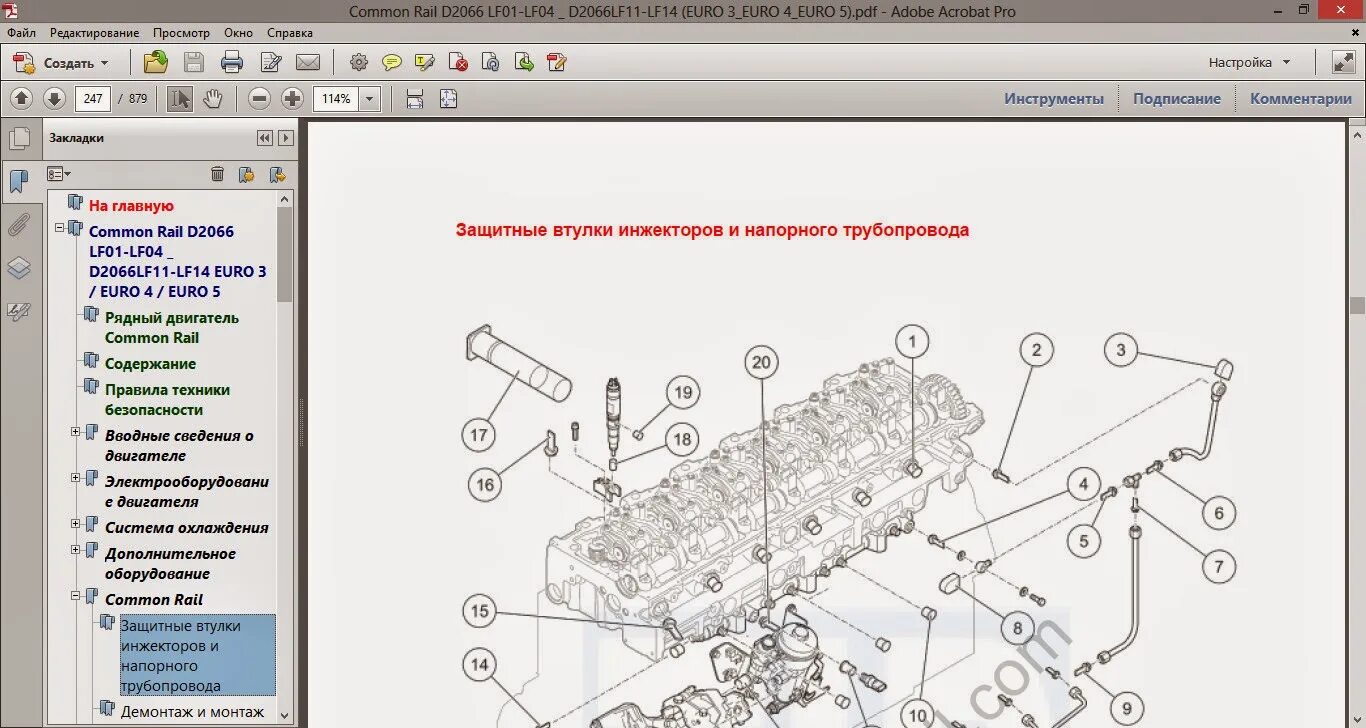Viewport: 1366px width, 728px height.
Task: Create a new bookmark icon
Action: pyautogui.click(x=246, y=174)
